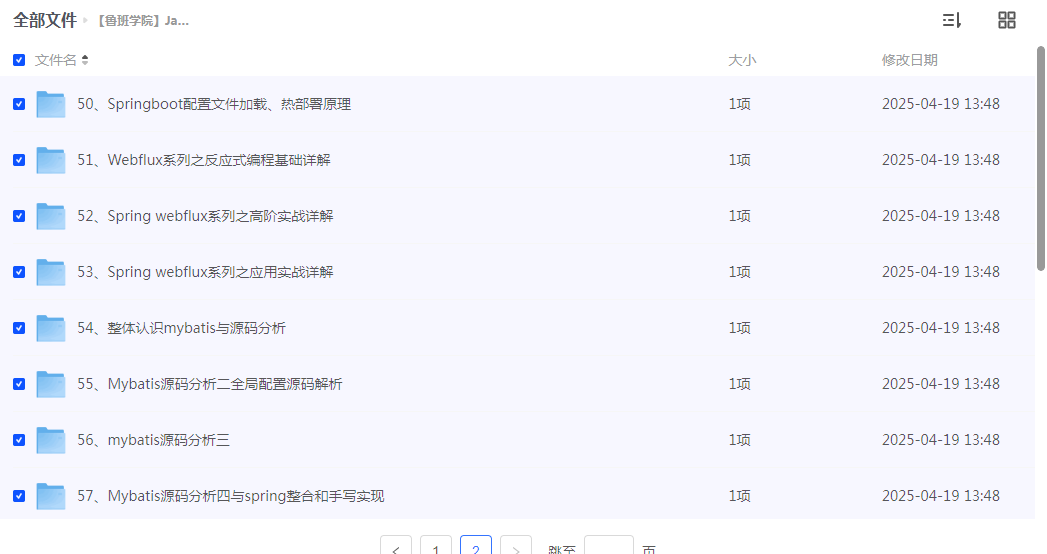This screenshot has width=1047, height=554.
Task: Go to next page arrow
Action: (516, 547)
